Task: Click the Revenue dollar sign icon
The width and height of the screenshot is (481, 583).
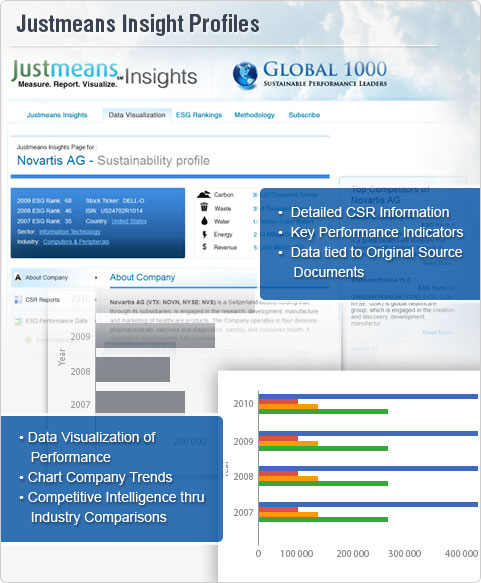Action: coord(204,247)
